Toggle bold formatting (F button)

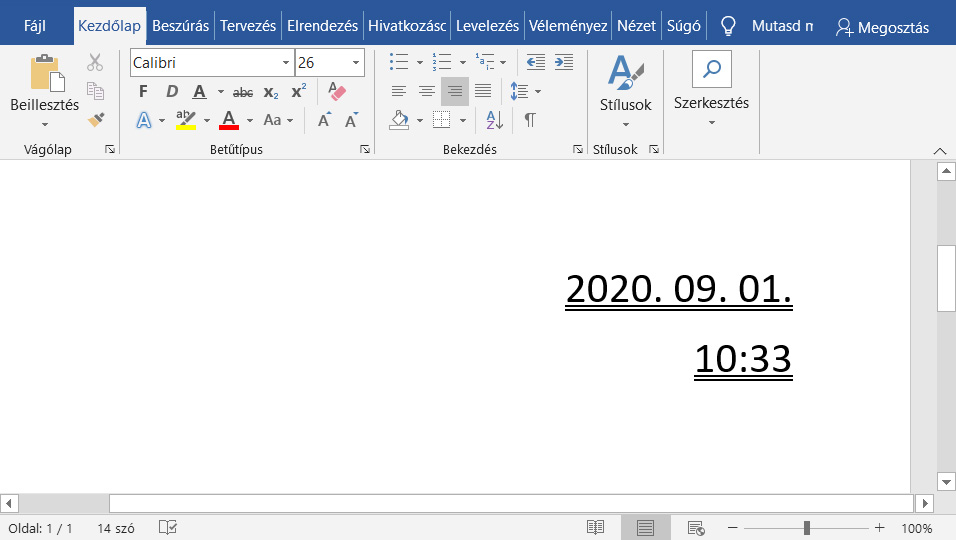(143, 92)
